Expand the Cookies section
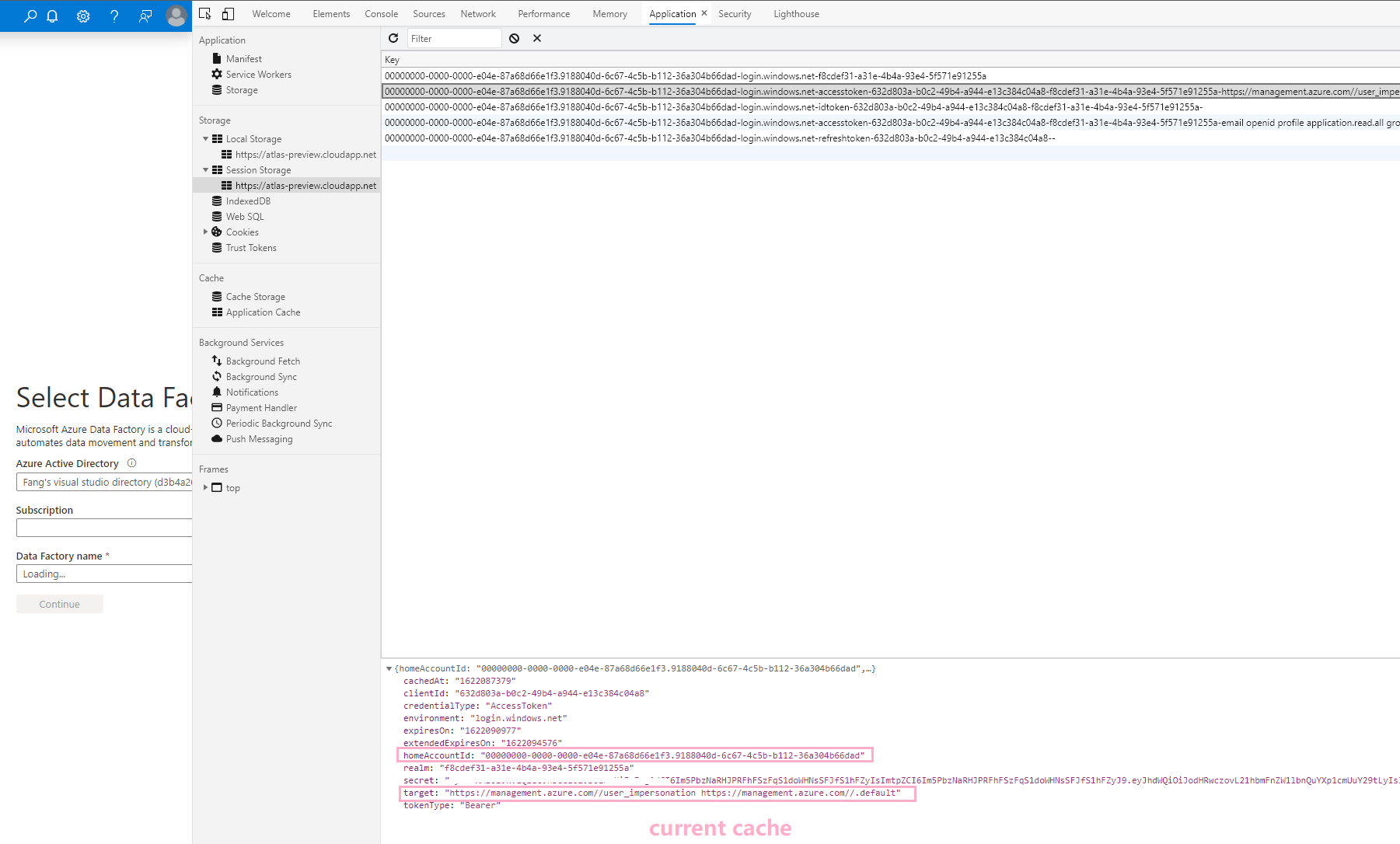Viewport: 1400px width, 844px height. pyautogui.click(x=205, y=232)
